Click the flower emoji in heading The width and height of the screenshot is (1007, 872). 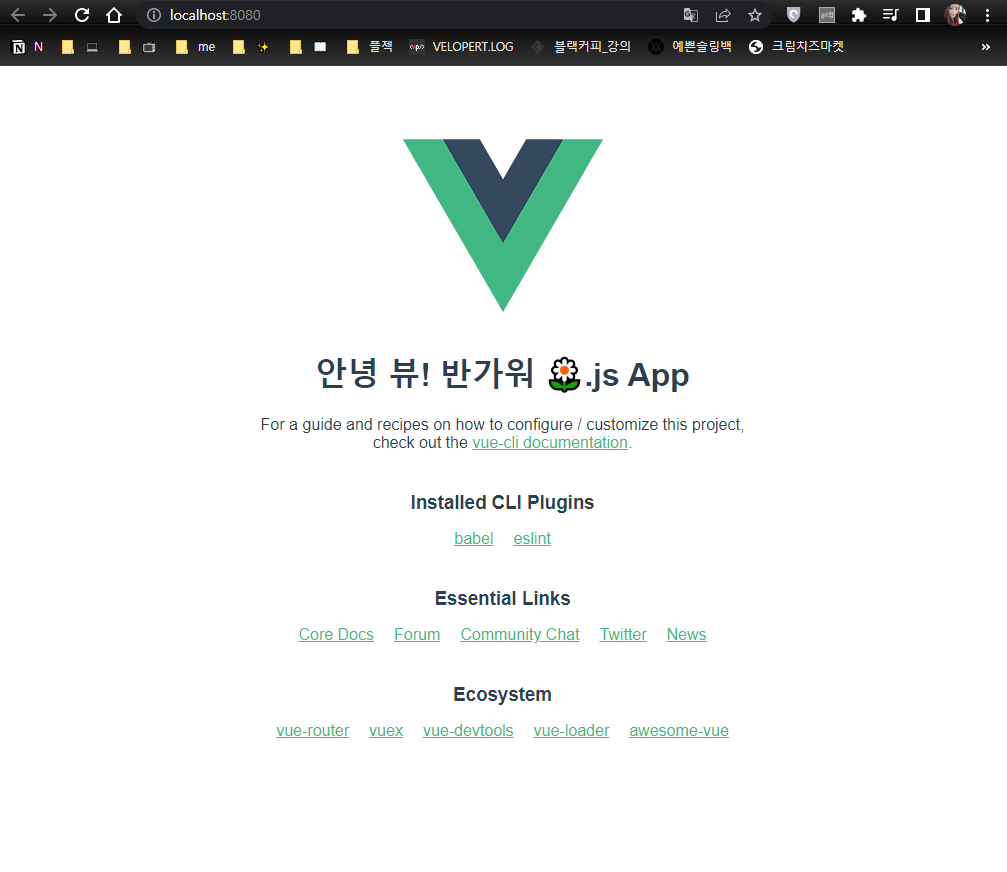[x=565, y=374]
